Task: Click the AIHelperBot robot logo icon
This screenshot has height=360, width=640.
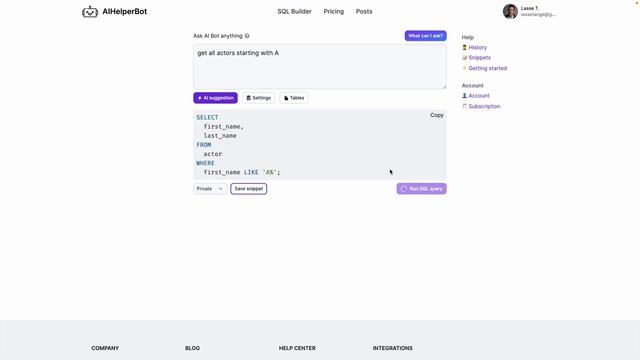Action: 90,11
